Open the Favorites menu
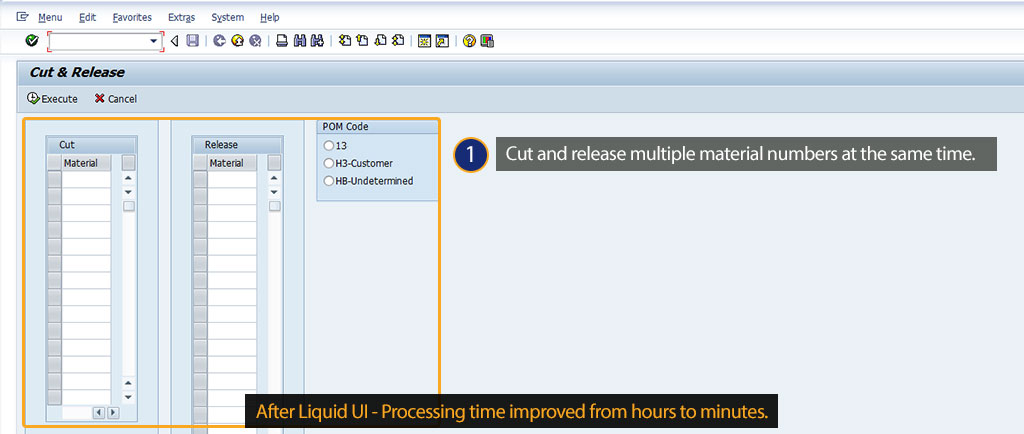 pyautogui.click(x=132, y=17)
